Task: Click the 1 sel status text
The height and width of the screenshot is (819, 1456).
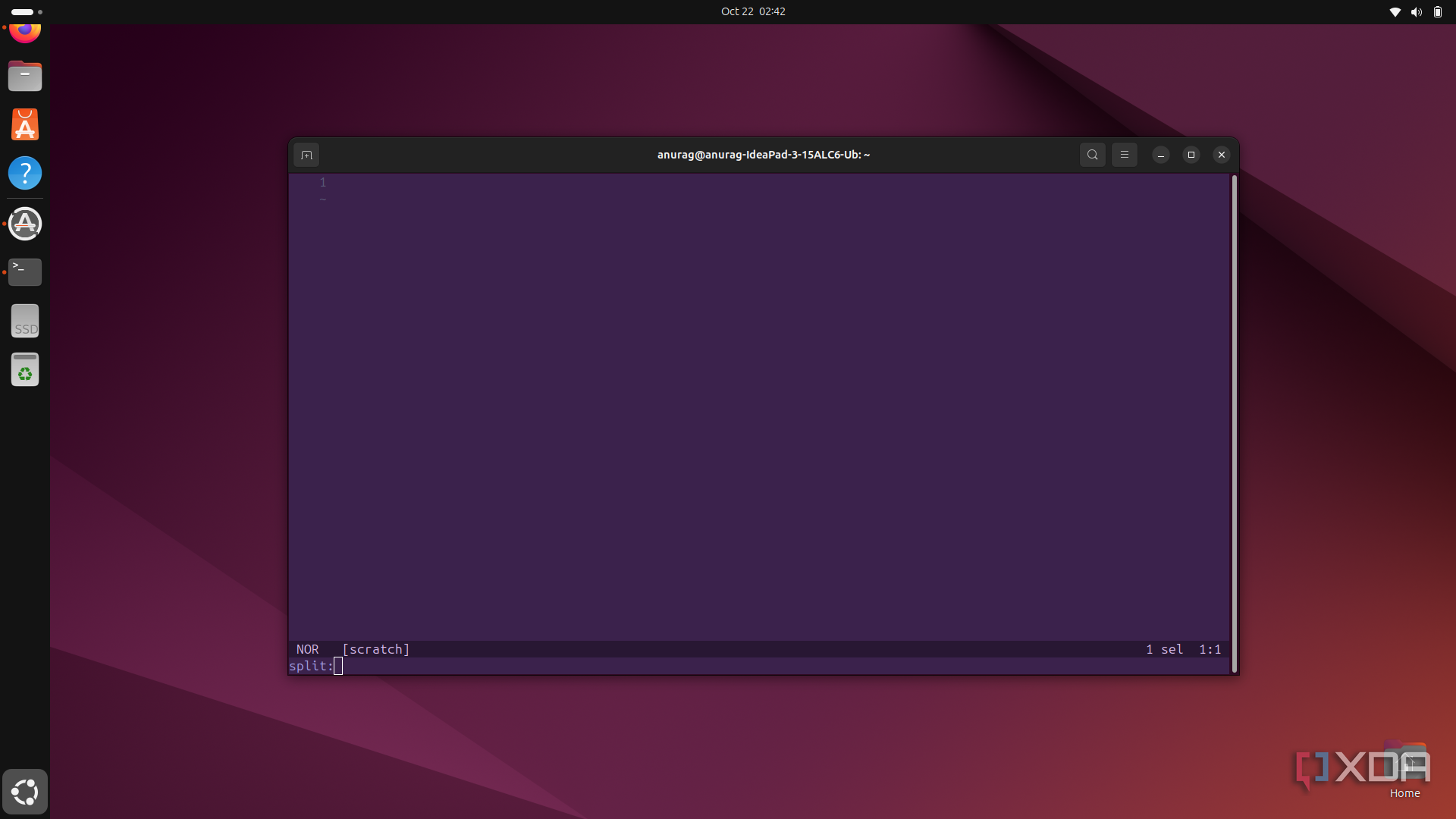Action: (x=1164, y=649)
